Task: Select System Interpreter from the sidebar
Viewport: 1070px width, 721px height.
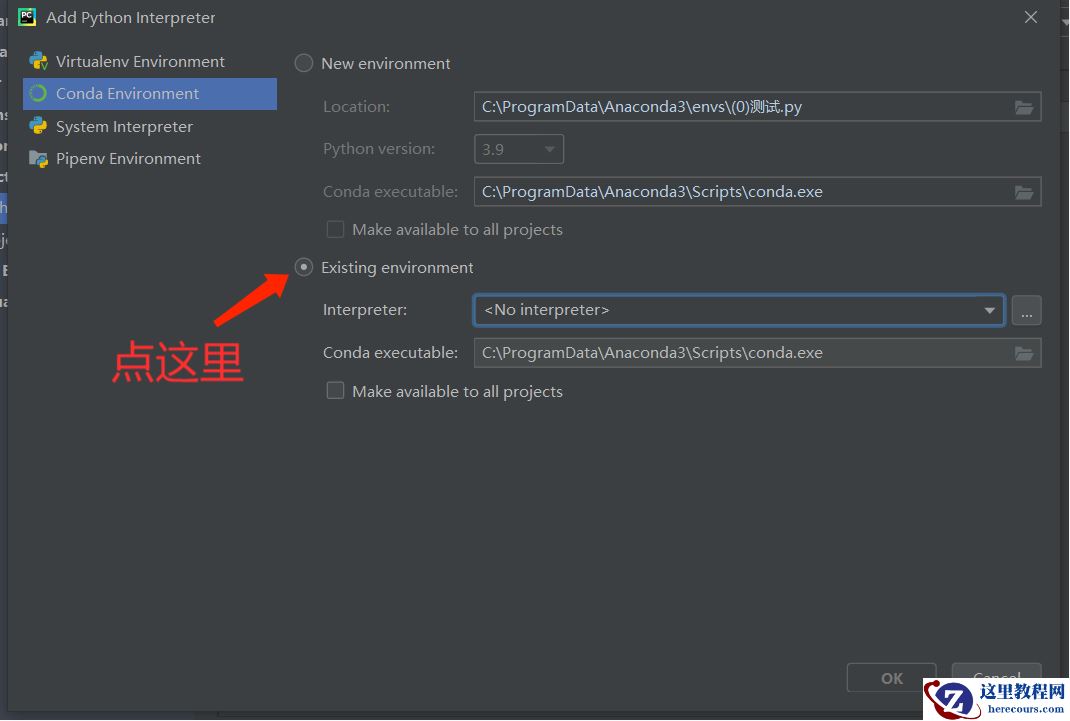Action: click(x=124, y=126)
